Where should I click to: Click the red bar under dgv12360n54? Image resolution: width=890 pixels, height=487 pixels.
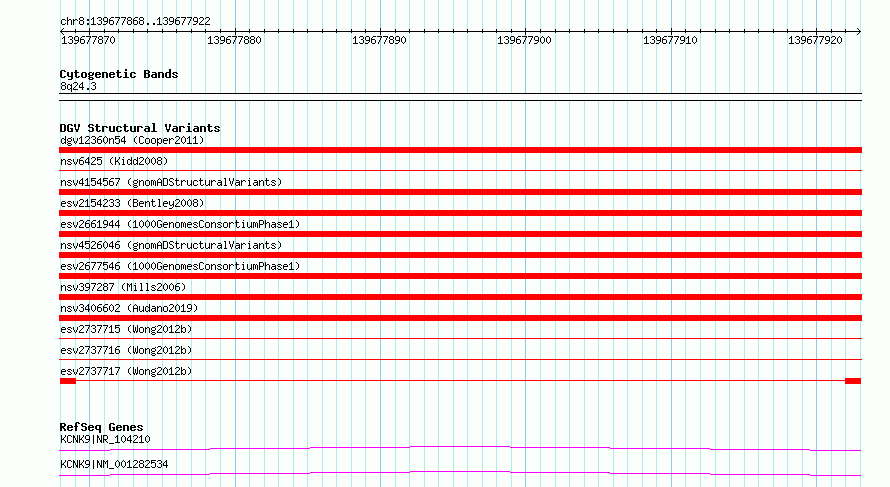(x=460, y=150)
